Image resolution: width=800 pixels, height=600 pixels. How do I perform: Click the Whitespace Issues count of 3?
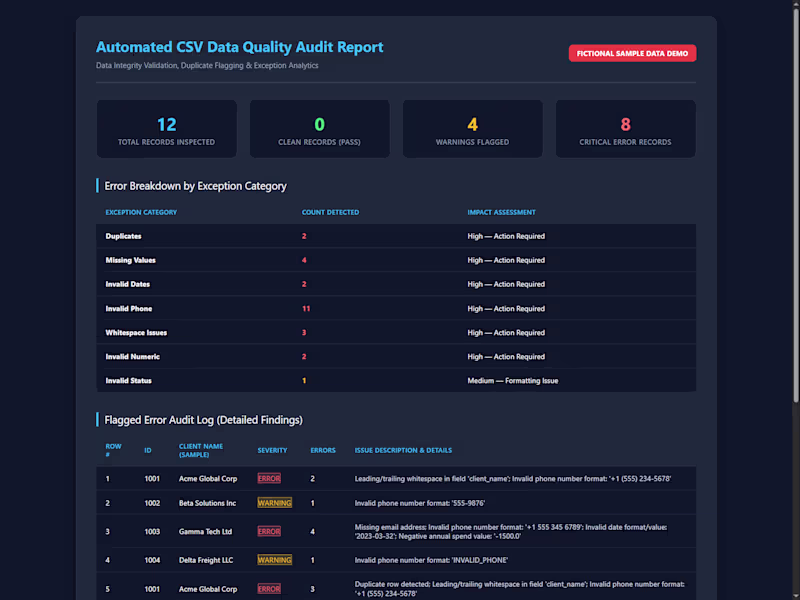304,333
